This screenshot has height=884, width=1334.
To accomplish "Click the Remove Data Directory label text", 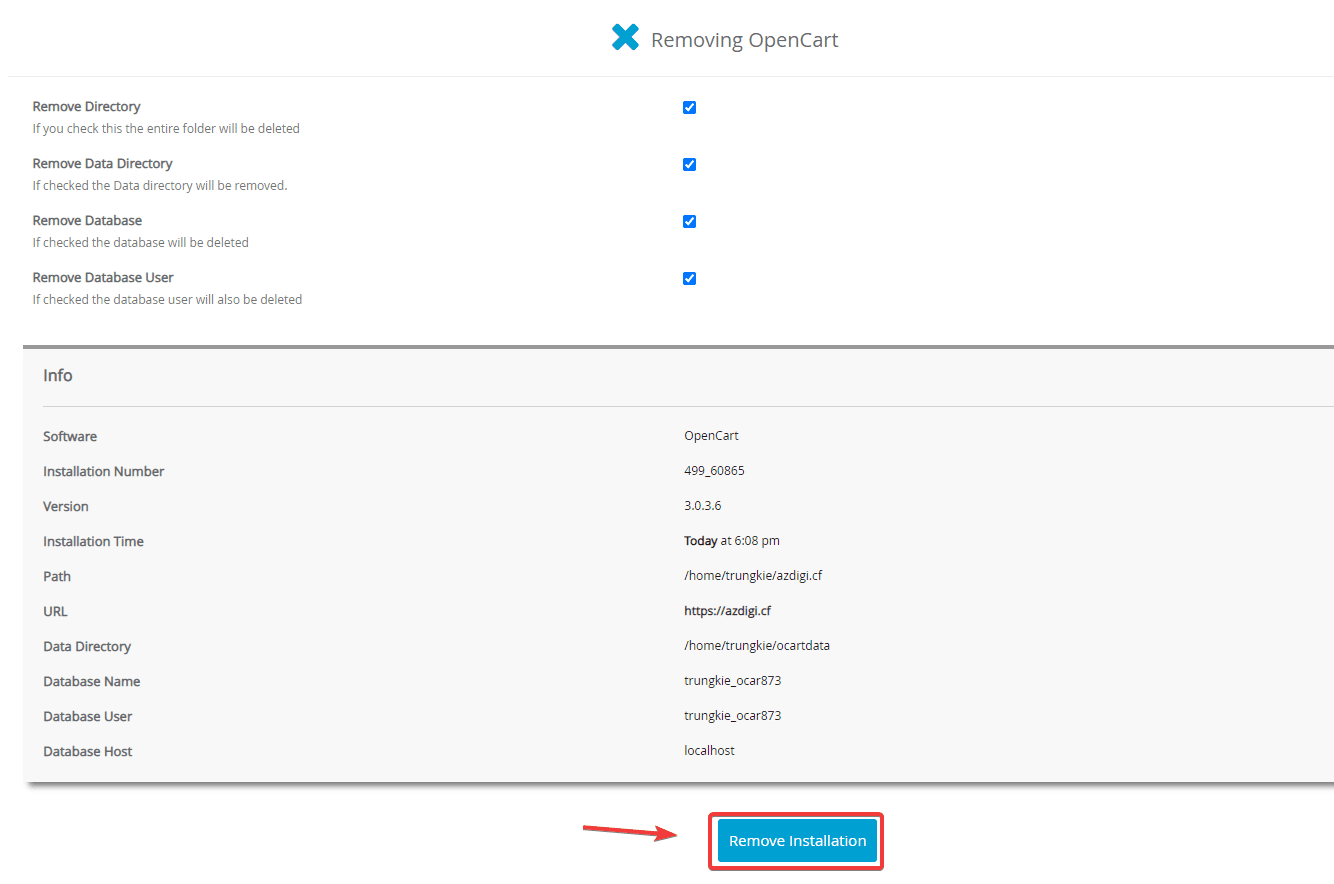I will point(102,164).
